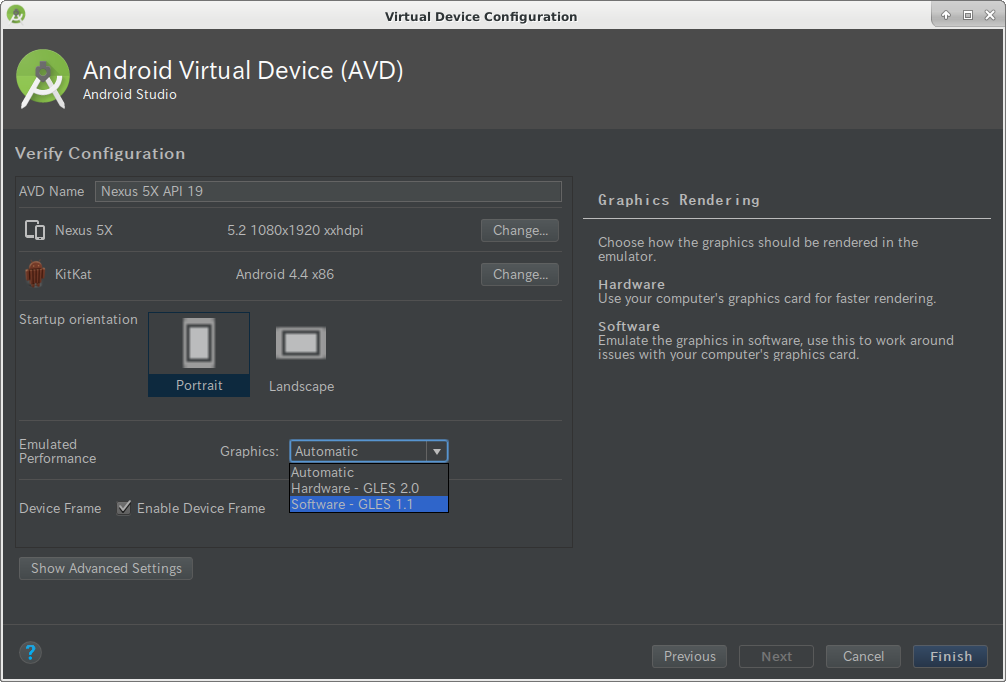This screenshot has width=1006, height=682.
Task: Click the Nexus 5X device icon
Action: click(35, 230)
